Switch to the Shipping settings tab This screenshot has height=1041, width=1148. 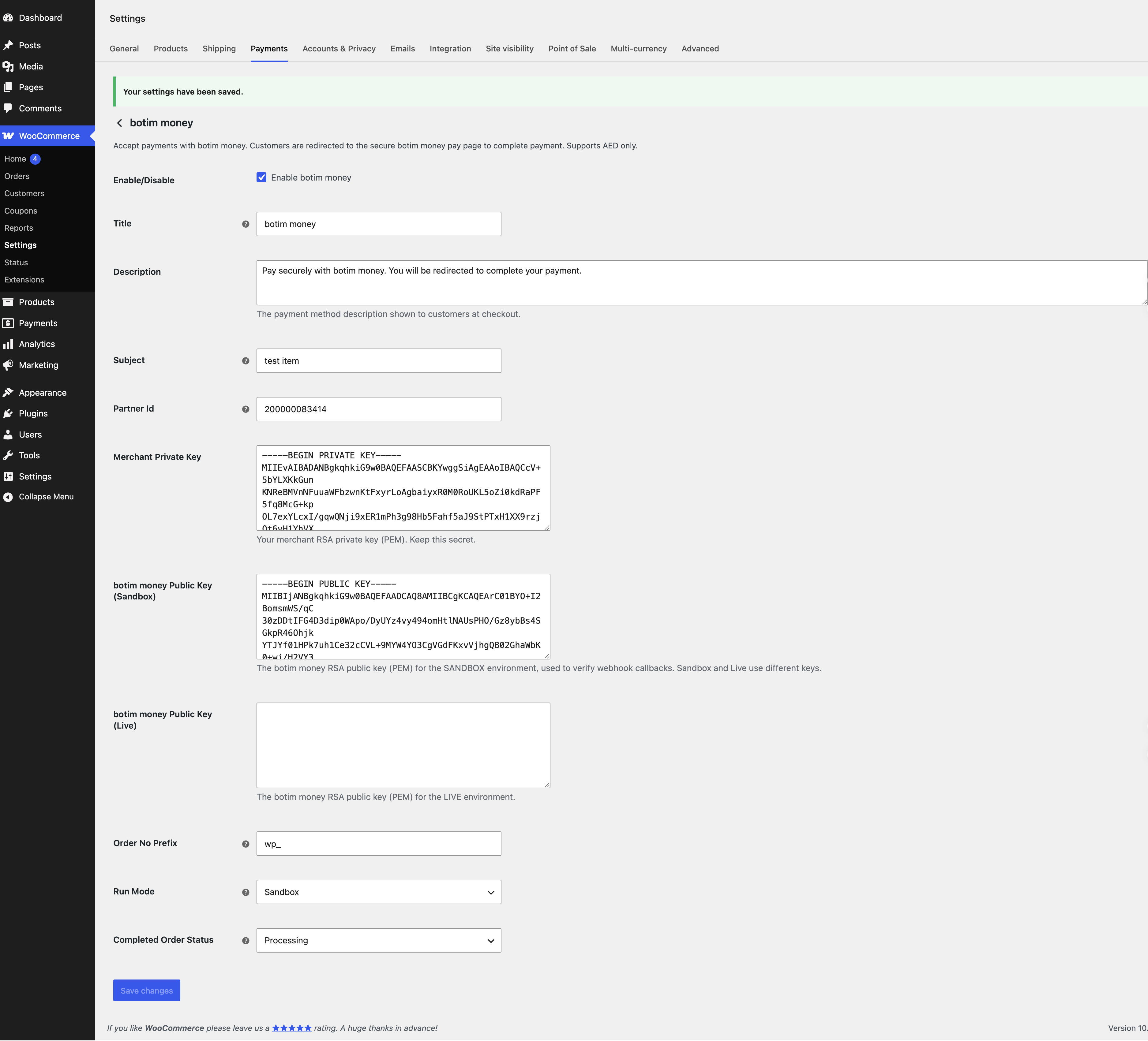(x=219, y=49)
